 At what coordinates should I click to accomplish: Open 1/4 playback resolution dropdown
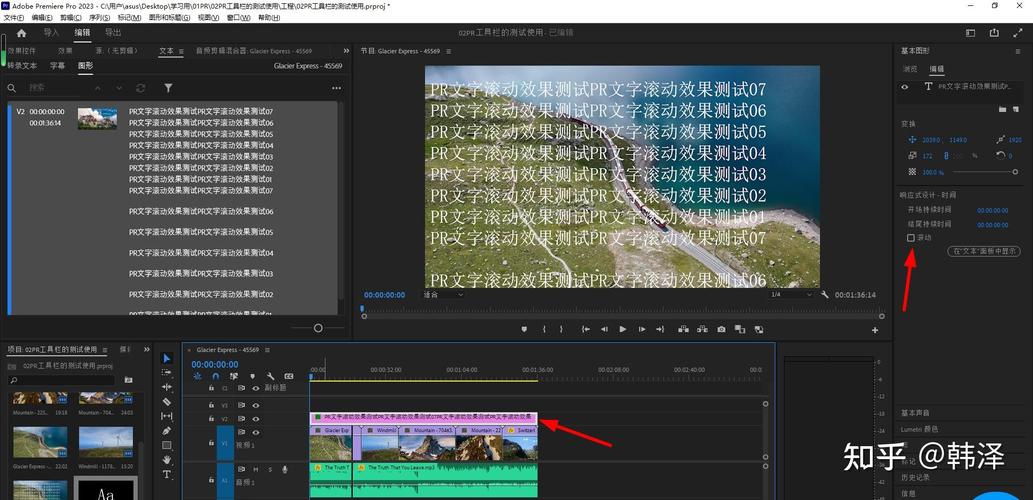[x=793, y=294]
